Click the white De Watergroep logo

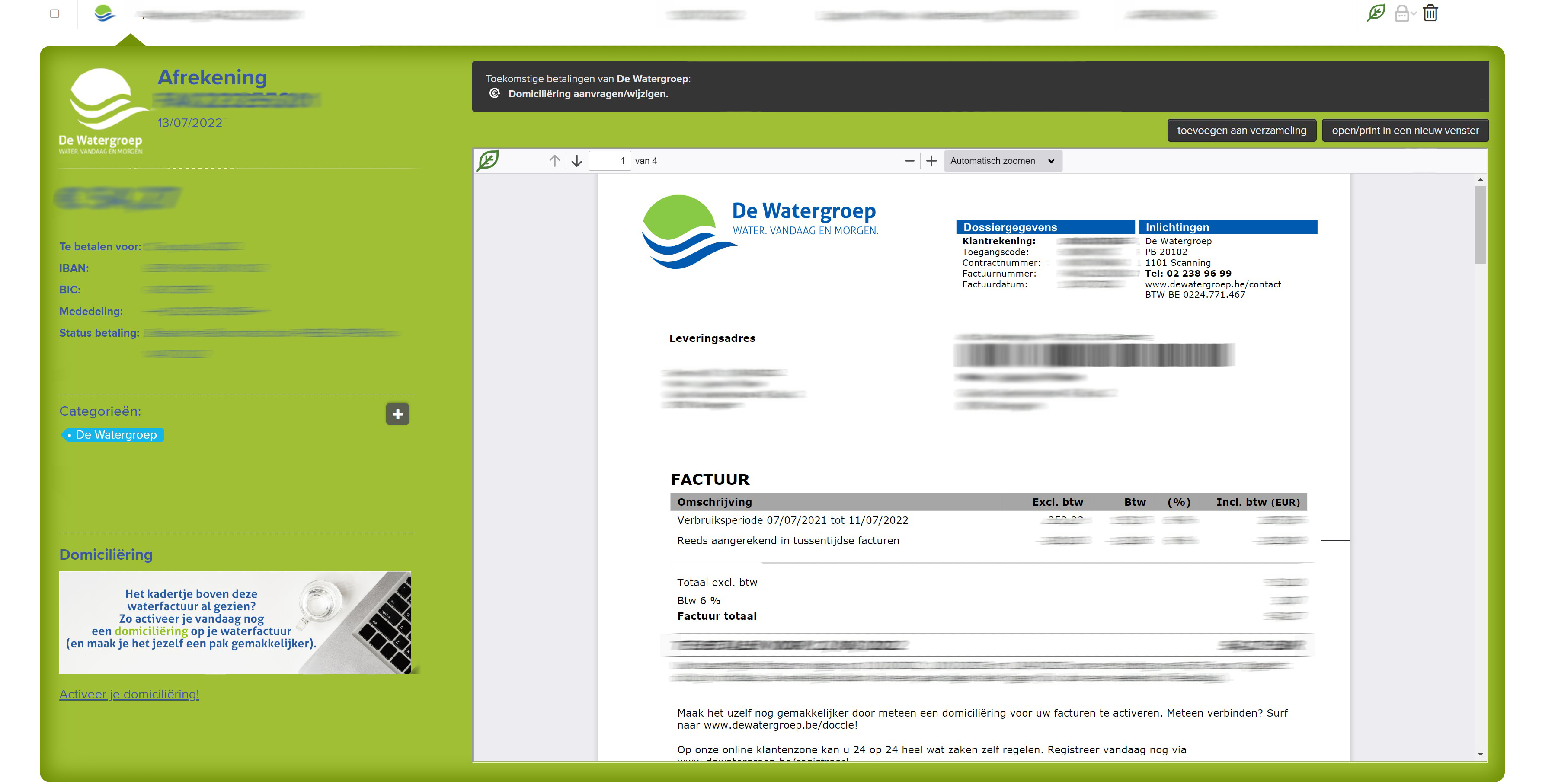point(103,111)
